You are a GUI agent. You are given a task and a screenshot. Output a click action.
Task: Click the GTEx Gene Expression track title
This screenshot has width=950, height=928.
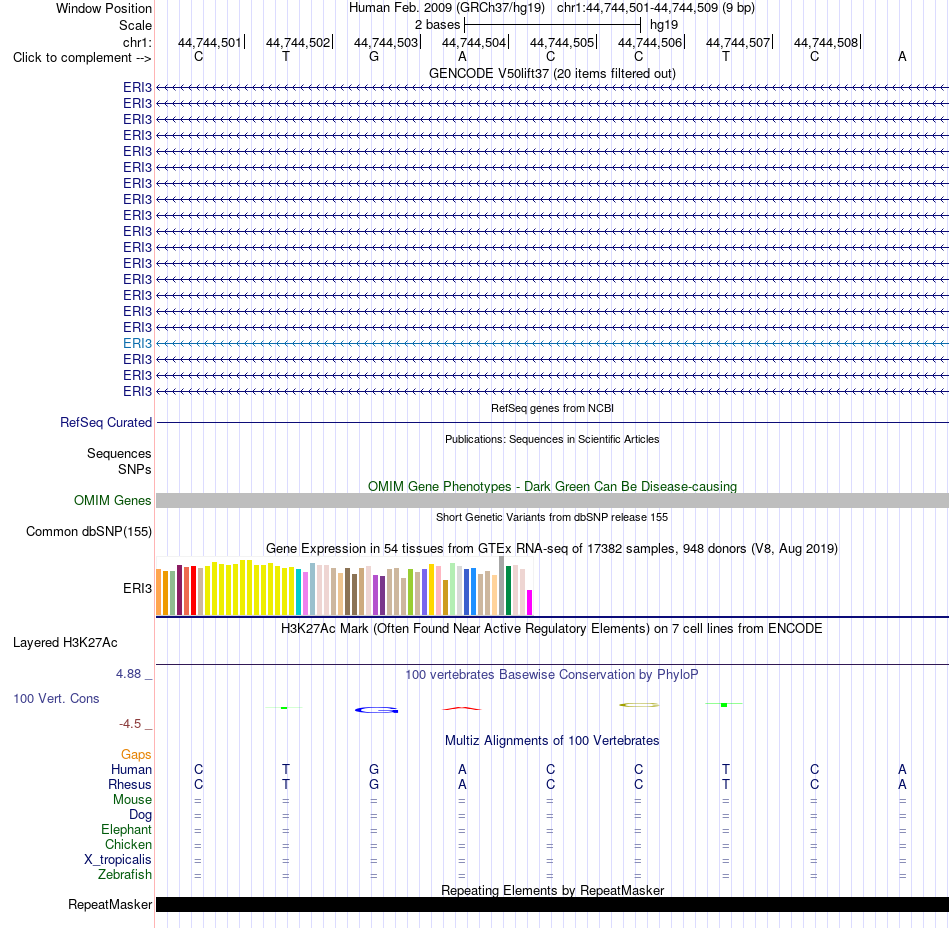coord(552,549)
